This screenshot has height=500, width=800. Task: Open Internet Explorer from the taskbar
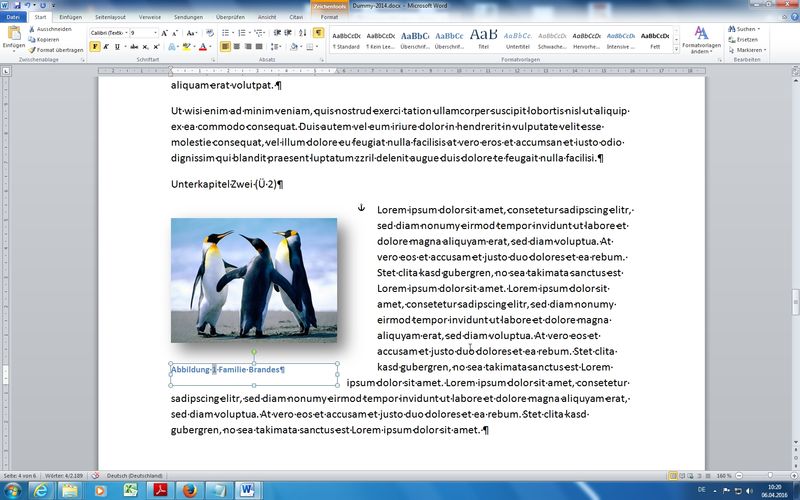coord(41,491)
